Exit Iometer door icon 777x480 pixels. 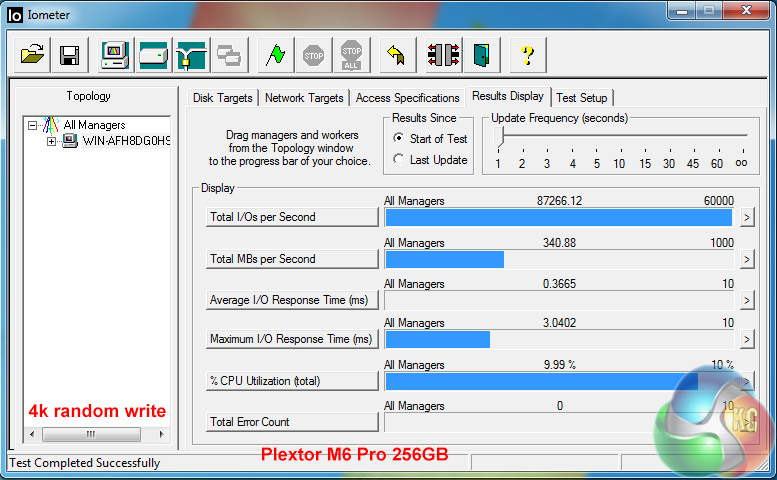click(x=482, y=55)
